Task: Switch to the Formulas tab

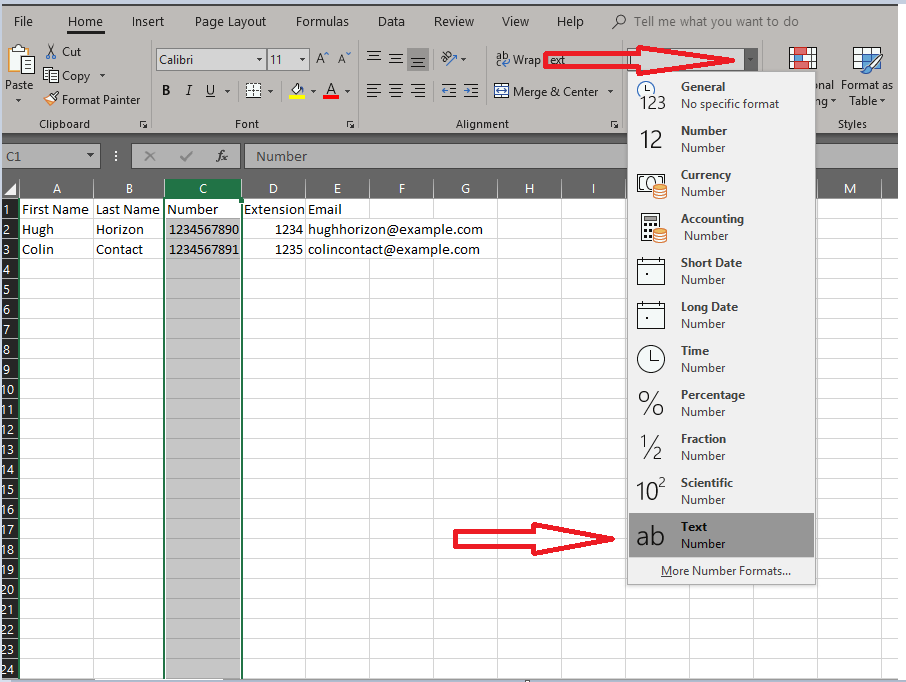Action: point(322,21)
